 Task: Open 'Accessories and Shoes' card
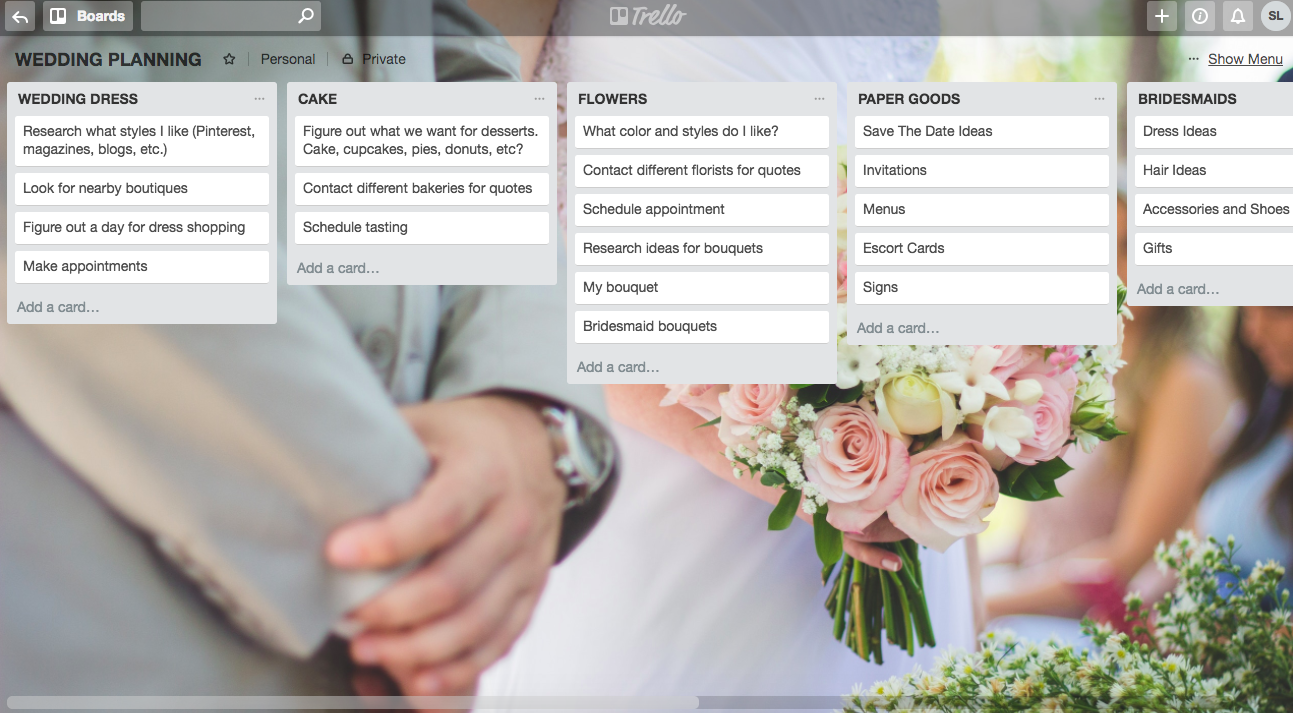[x=1214, y=209]
